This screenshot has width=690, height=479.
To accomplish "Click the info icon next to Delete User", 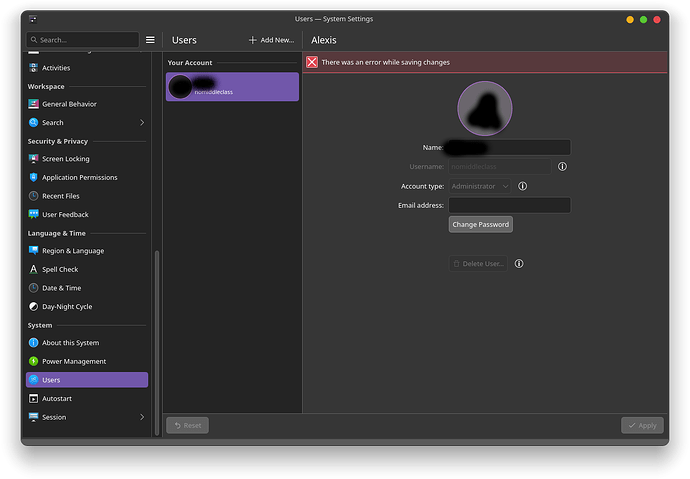I will point(519,263).
